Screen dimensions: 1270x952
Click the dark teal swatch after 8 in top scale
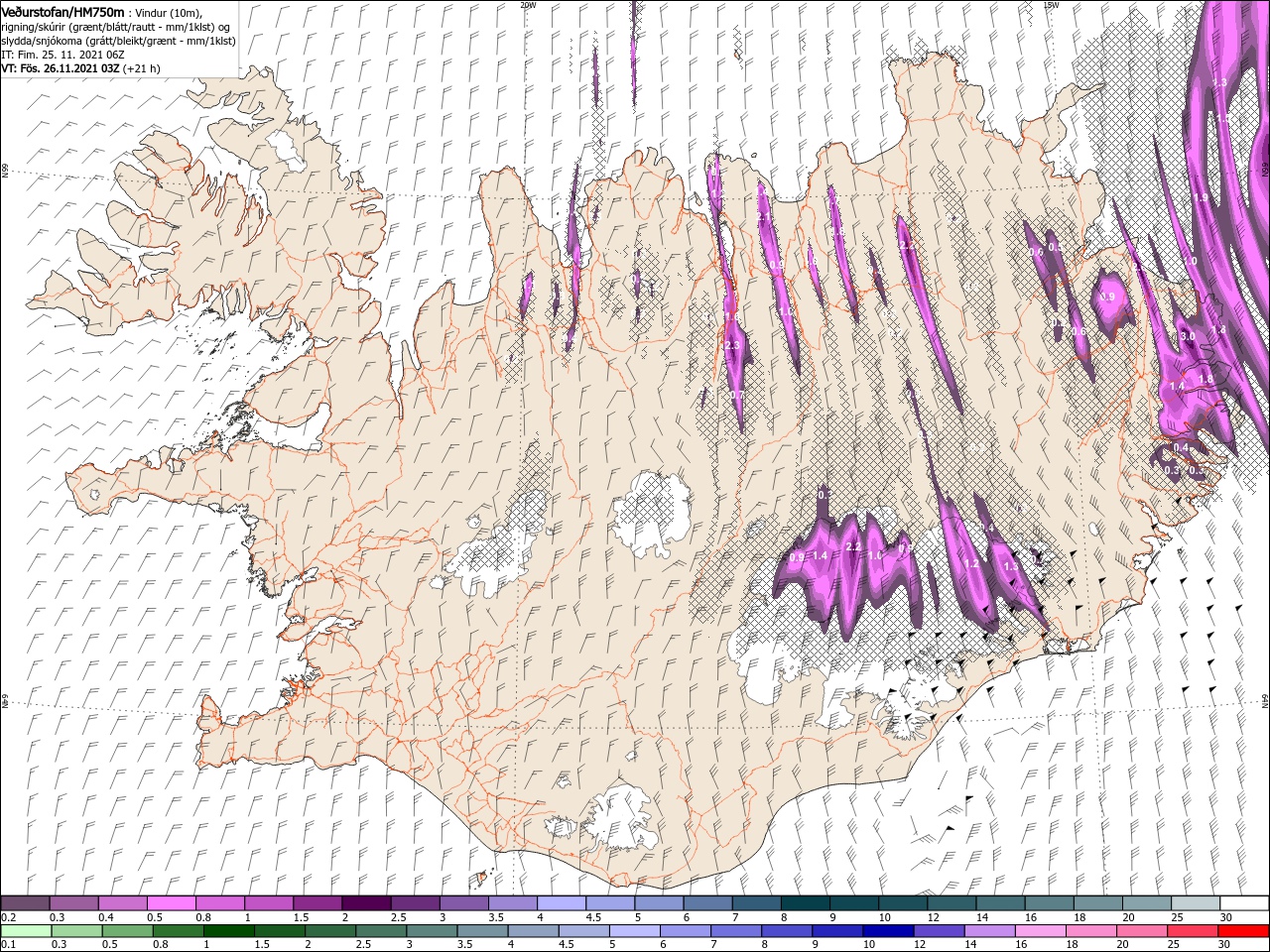805,903
